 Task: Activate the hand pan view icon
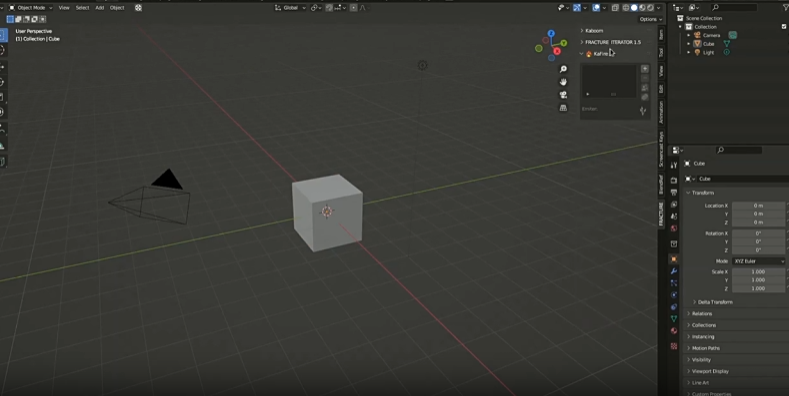(x=563, y=82)
